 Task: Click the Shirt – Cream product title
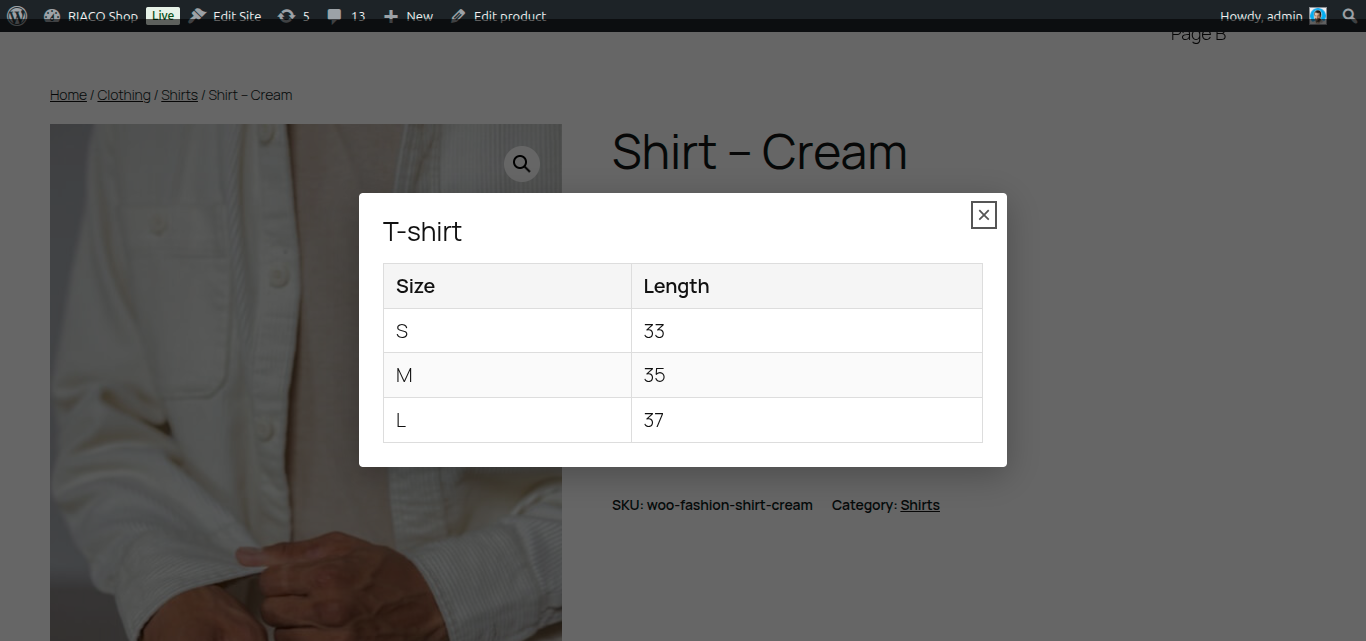click(759, 152)
